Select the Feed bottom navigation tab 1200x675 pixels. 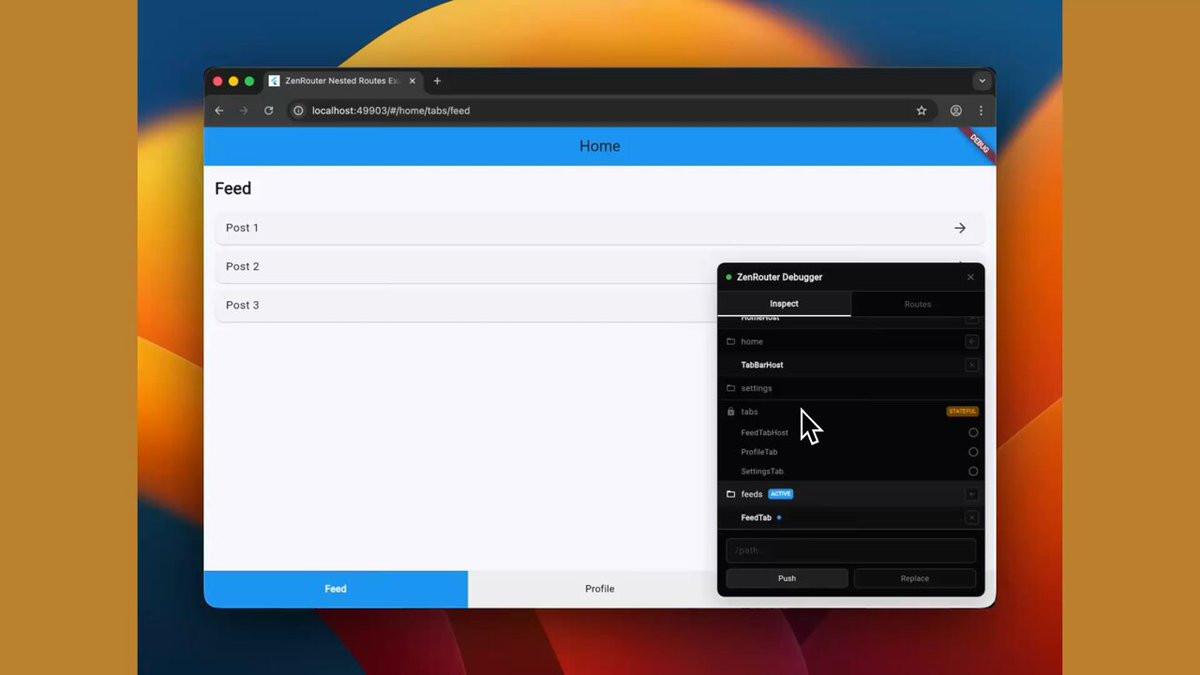(336, 589)
